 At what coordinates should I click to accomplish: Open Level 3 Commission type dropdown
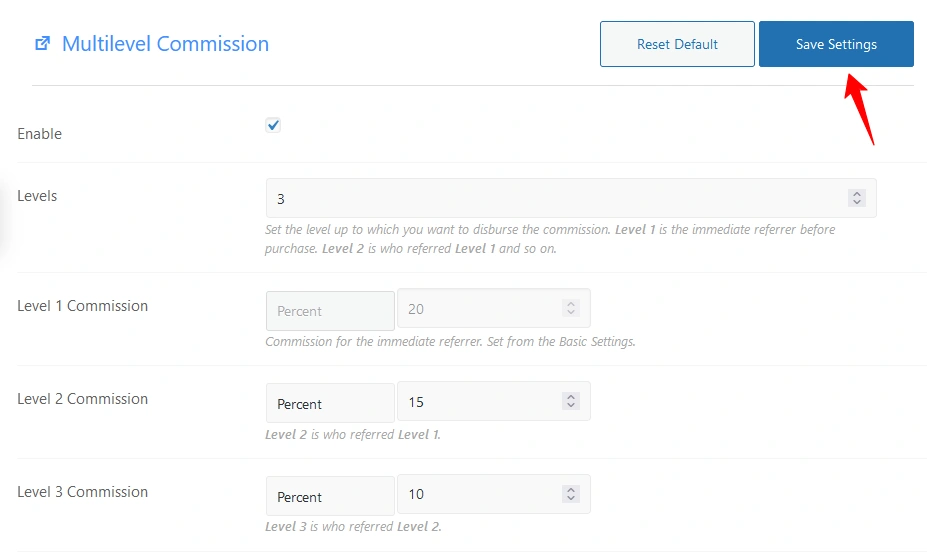(x=330, y=496)
